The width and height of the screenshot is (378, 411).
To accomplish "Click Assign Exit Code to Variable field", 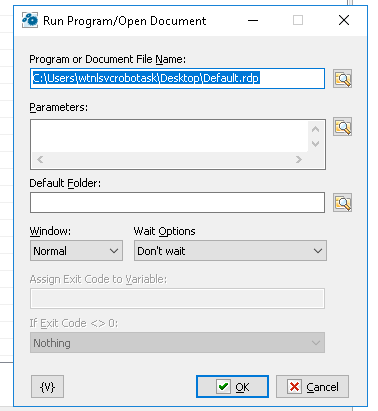I will (x=177, y=299).
